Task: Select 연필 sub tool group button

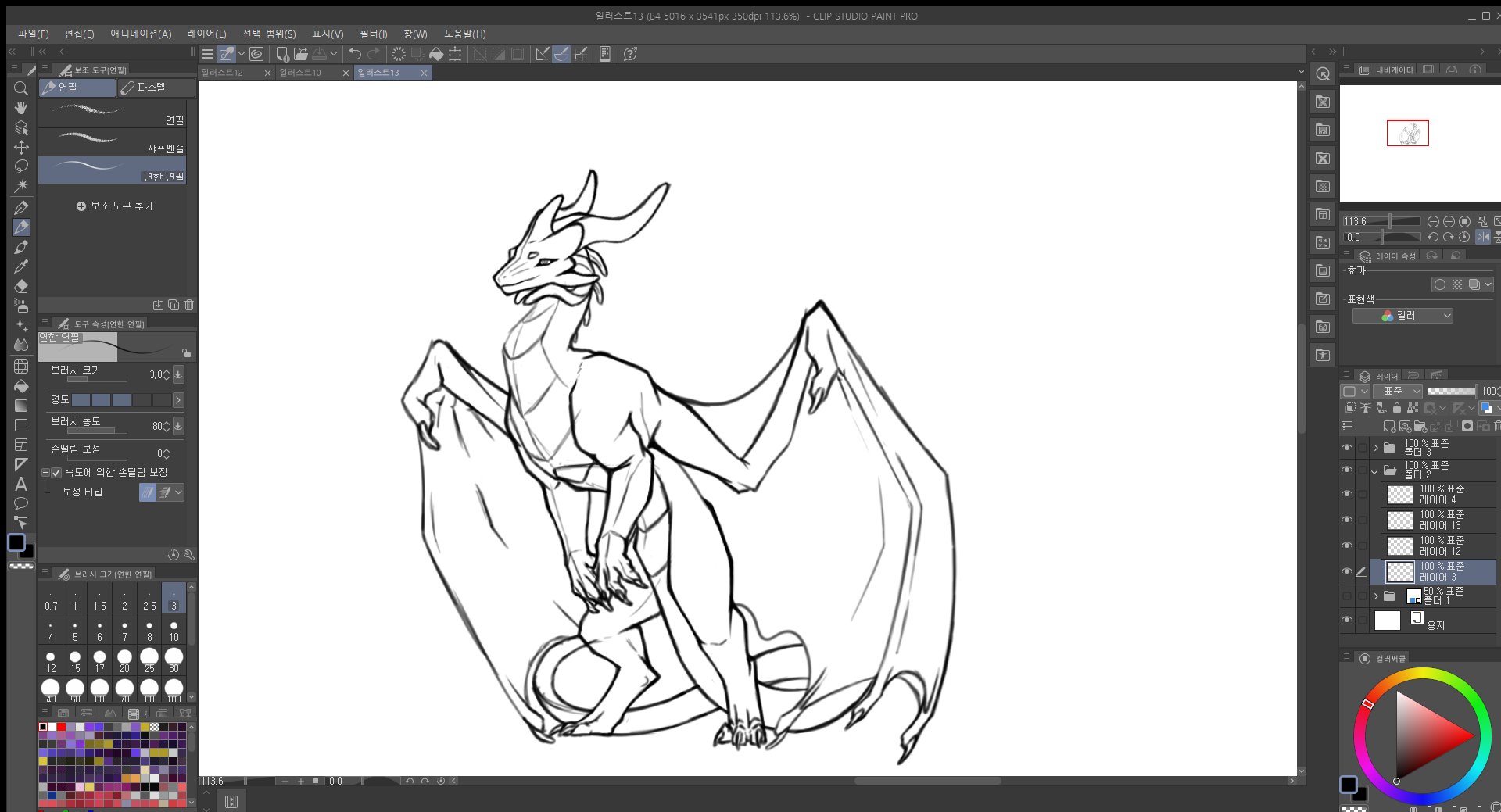Action: [x=77, y=88]
